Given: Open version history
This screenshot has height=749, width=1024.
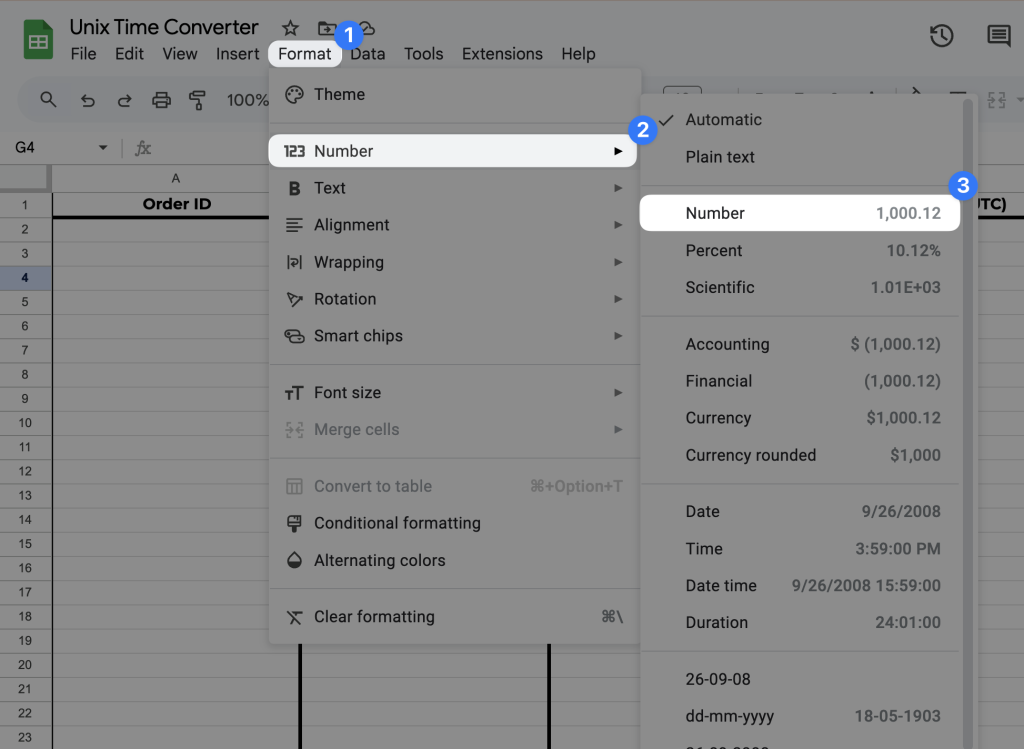Looking at the screenshot, I should tap(941, 35).
